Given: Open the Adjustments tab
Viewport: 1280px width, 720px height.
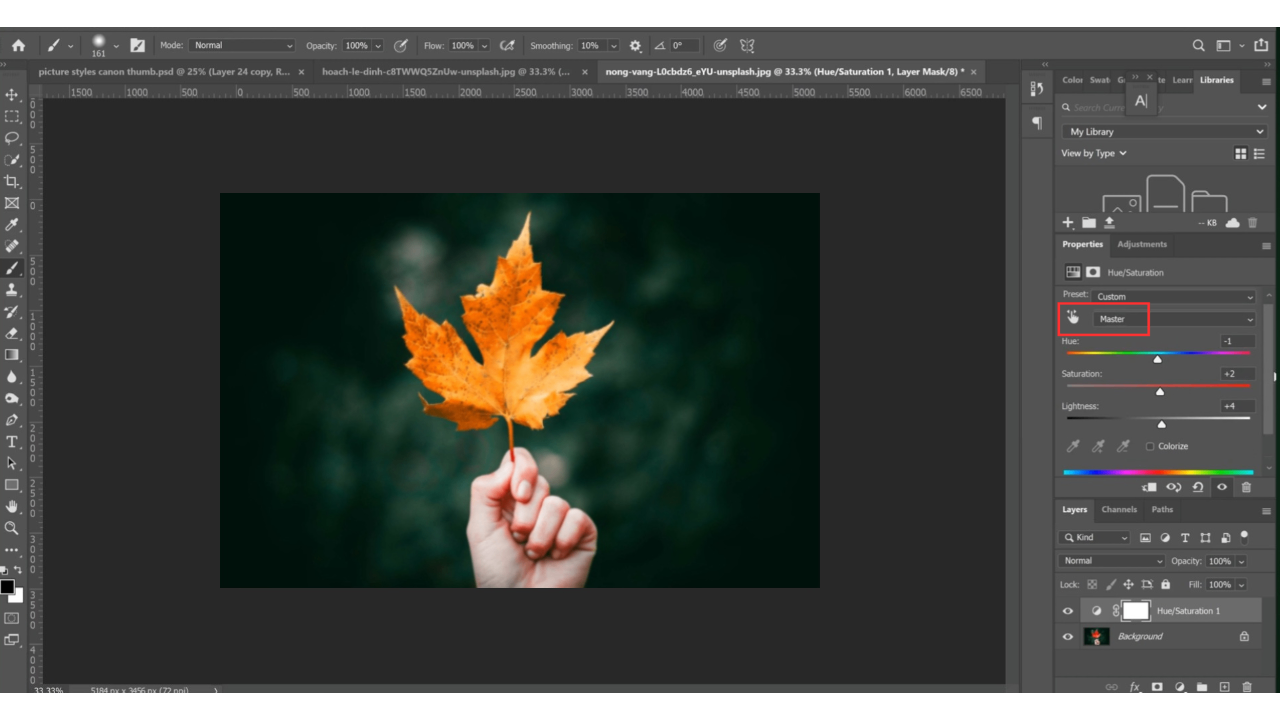Looking at the screenshot, I should point(1142,244).
